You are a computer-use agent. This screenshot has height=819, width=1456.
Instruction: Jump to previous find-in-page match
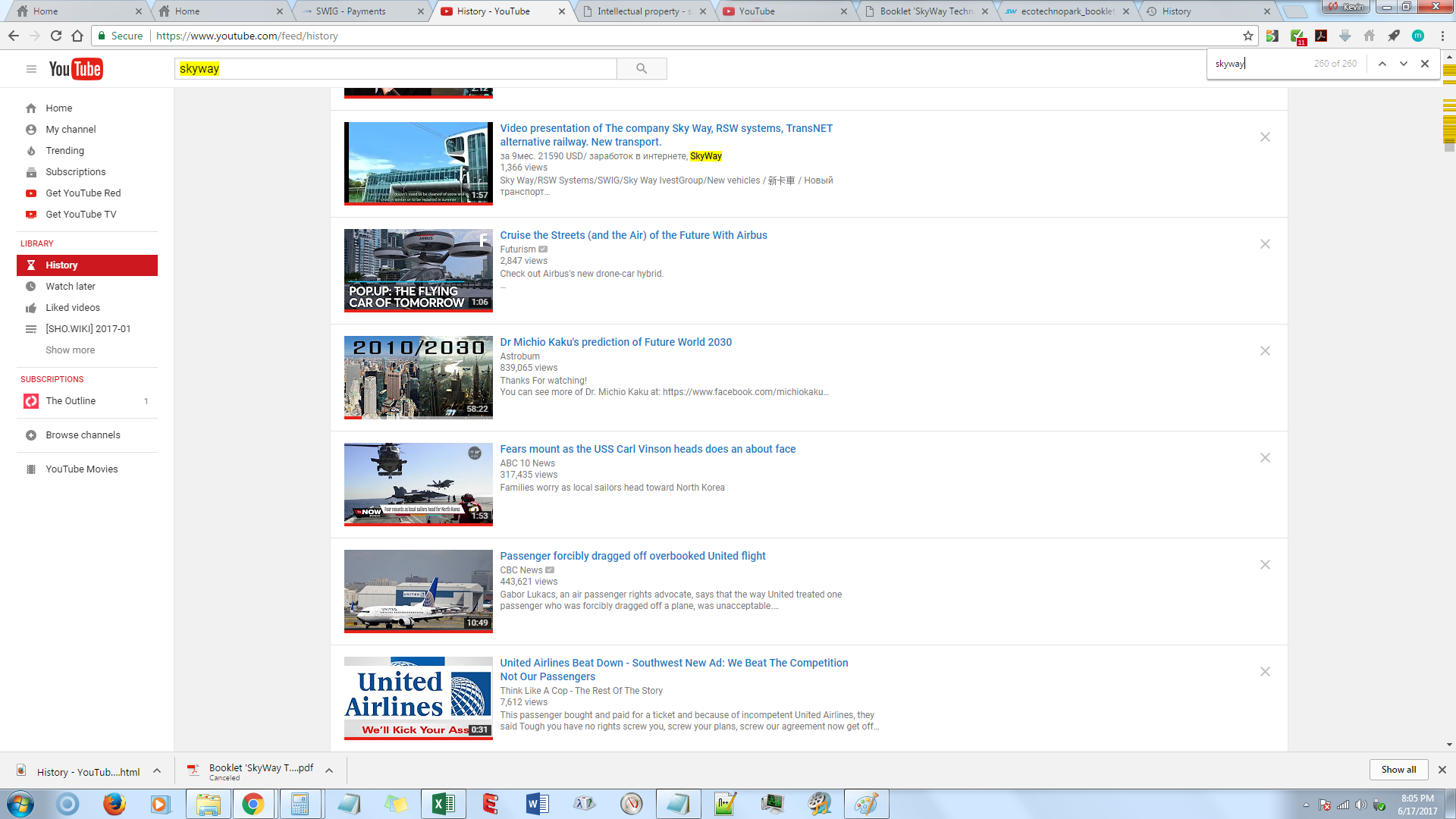pos(1382,64)
